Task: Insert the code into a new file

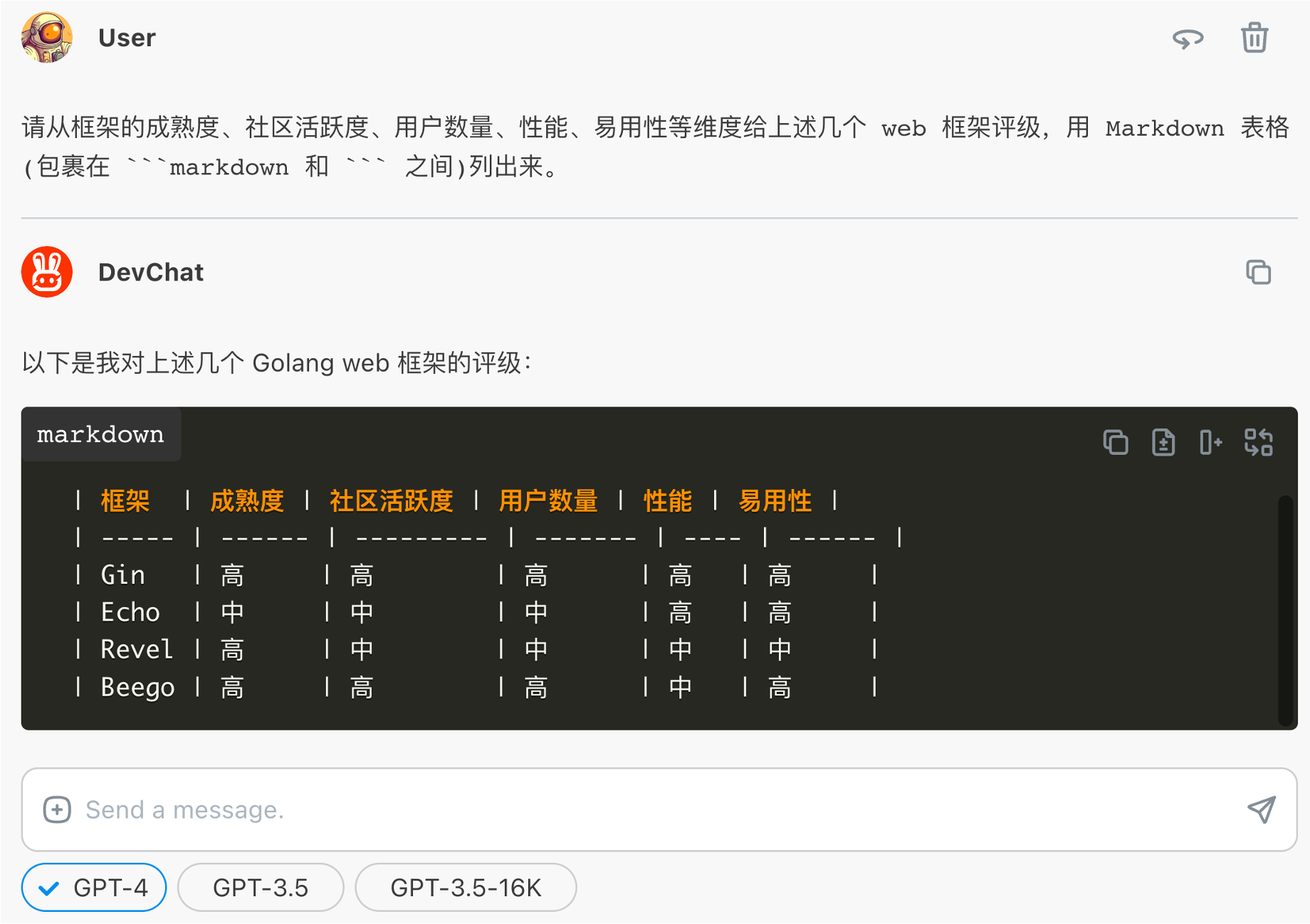Action: coord(1163,442)
